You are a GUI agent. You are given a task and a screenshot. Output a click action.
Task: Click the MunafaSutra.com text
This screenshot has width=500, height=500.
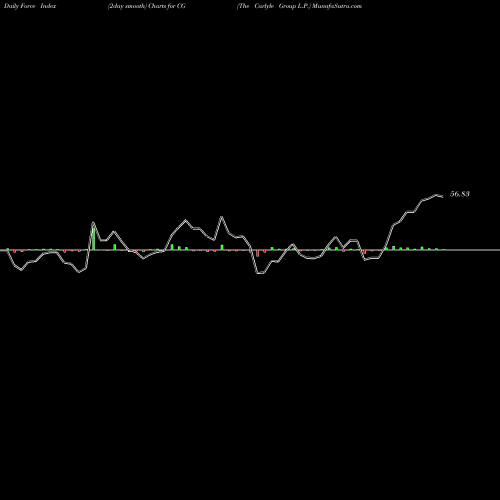click(x=337, y=6)
